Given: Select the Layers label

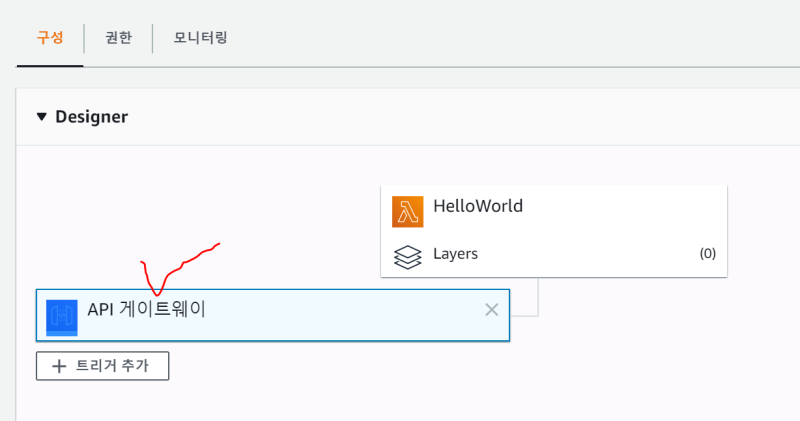Looking at the screenshot, I should tap(456, 254).
